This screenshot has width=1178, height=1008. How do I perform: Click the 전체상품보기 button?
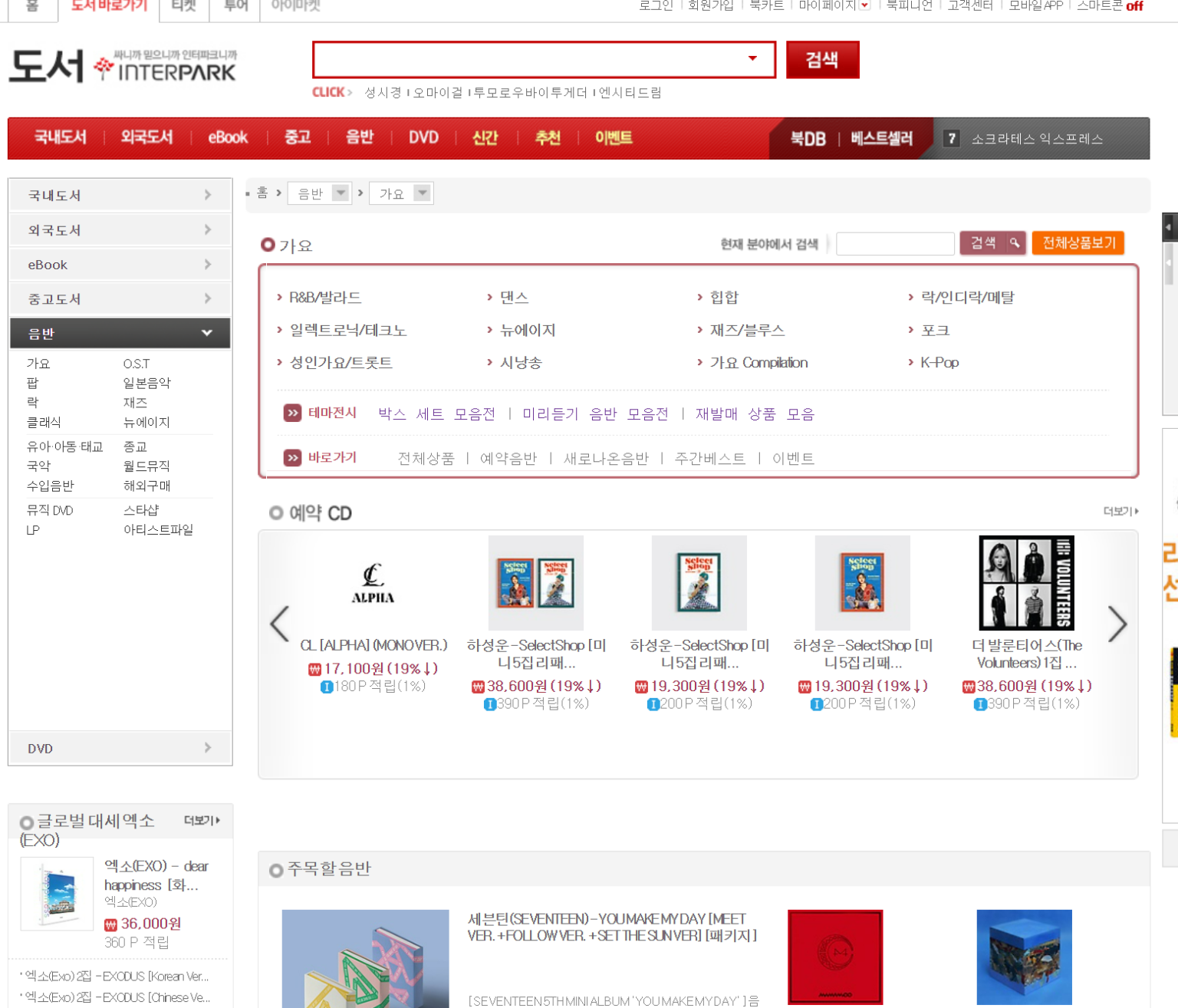[x=1078, y=242]
